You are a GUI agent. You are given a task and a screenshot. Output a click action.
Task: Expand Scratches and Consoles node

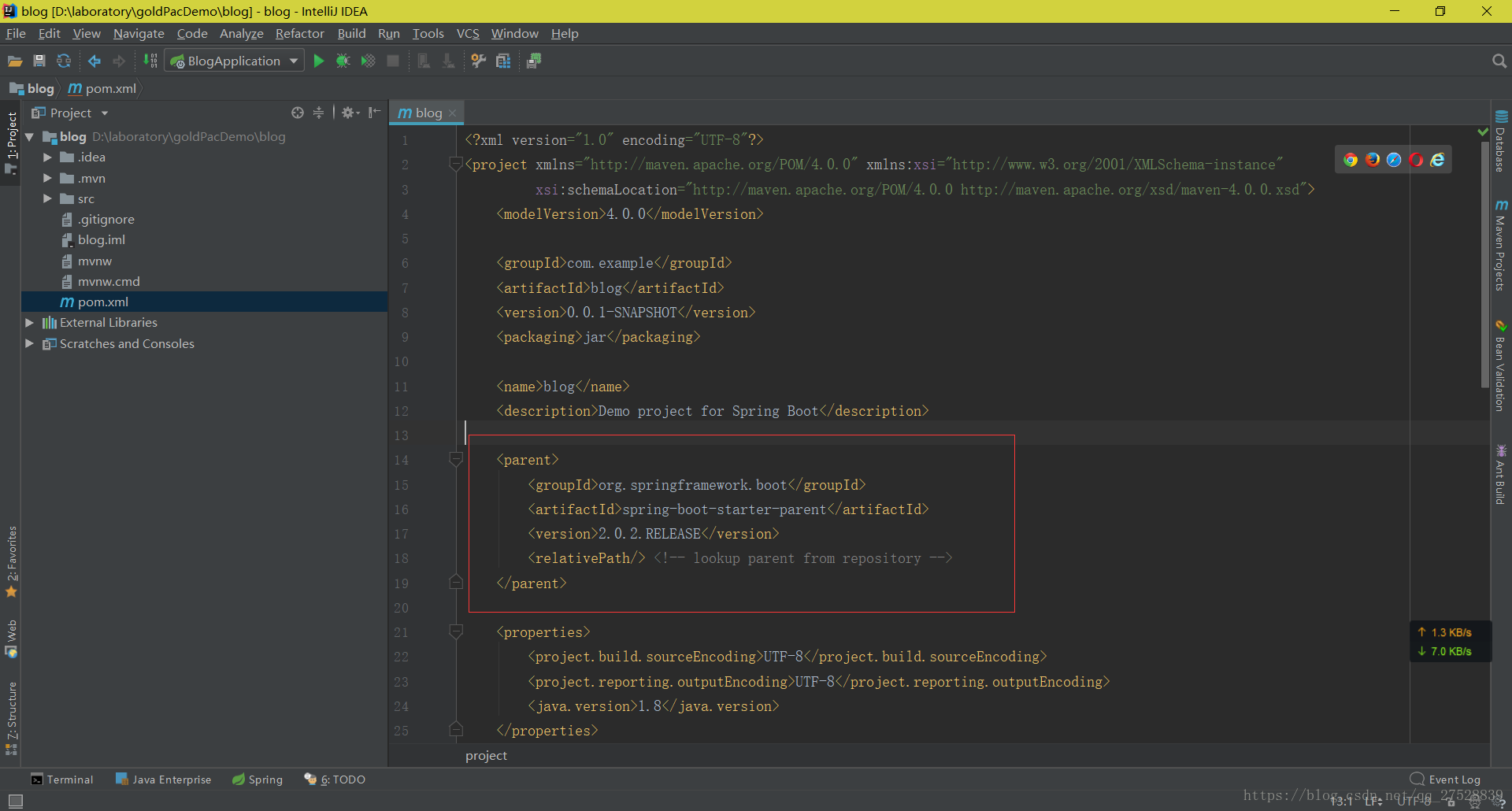[x=29, y=344]
